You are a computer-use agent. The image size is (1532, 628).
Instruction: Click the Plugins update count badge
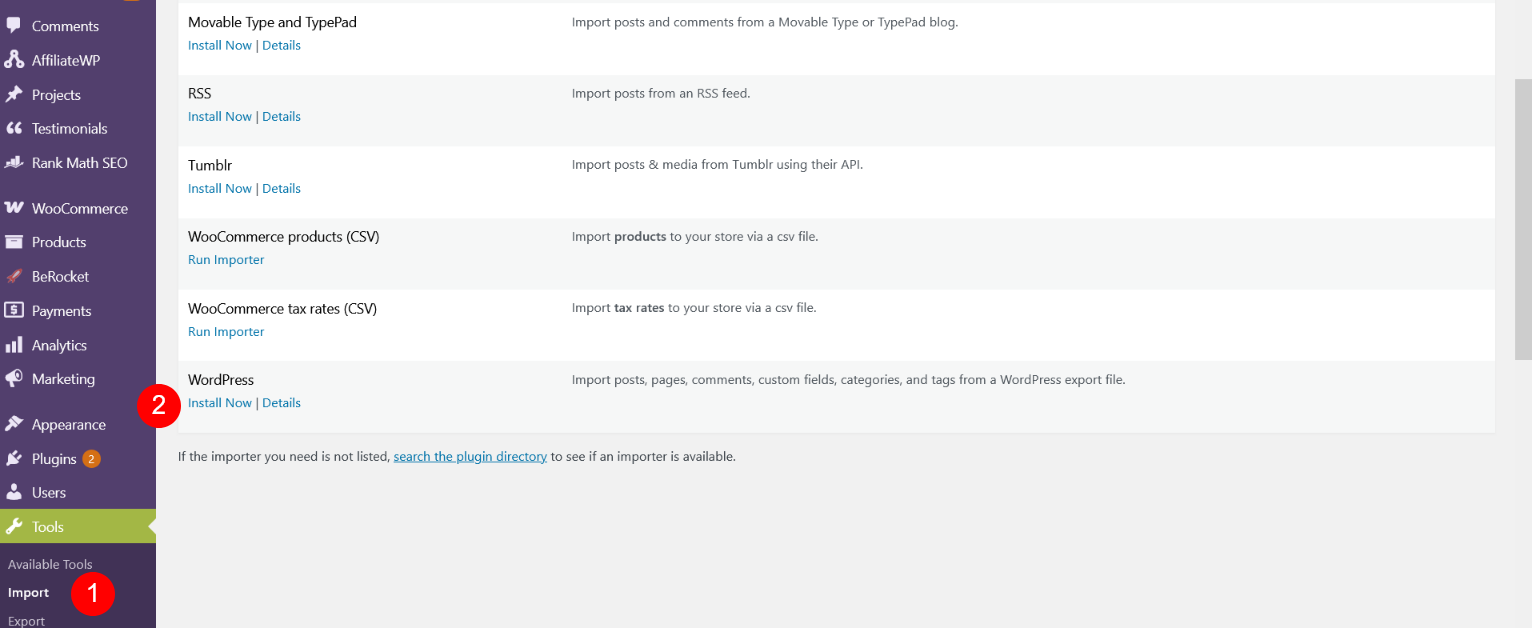click(91, 459)
